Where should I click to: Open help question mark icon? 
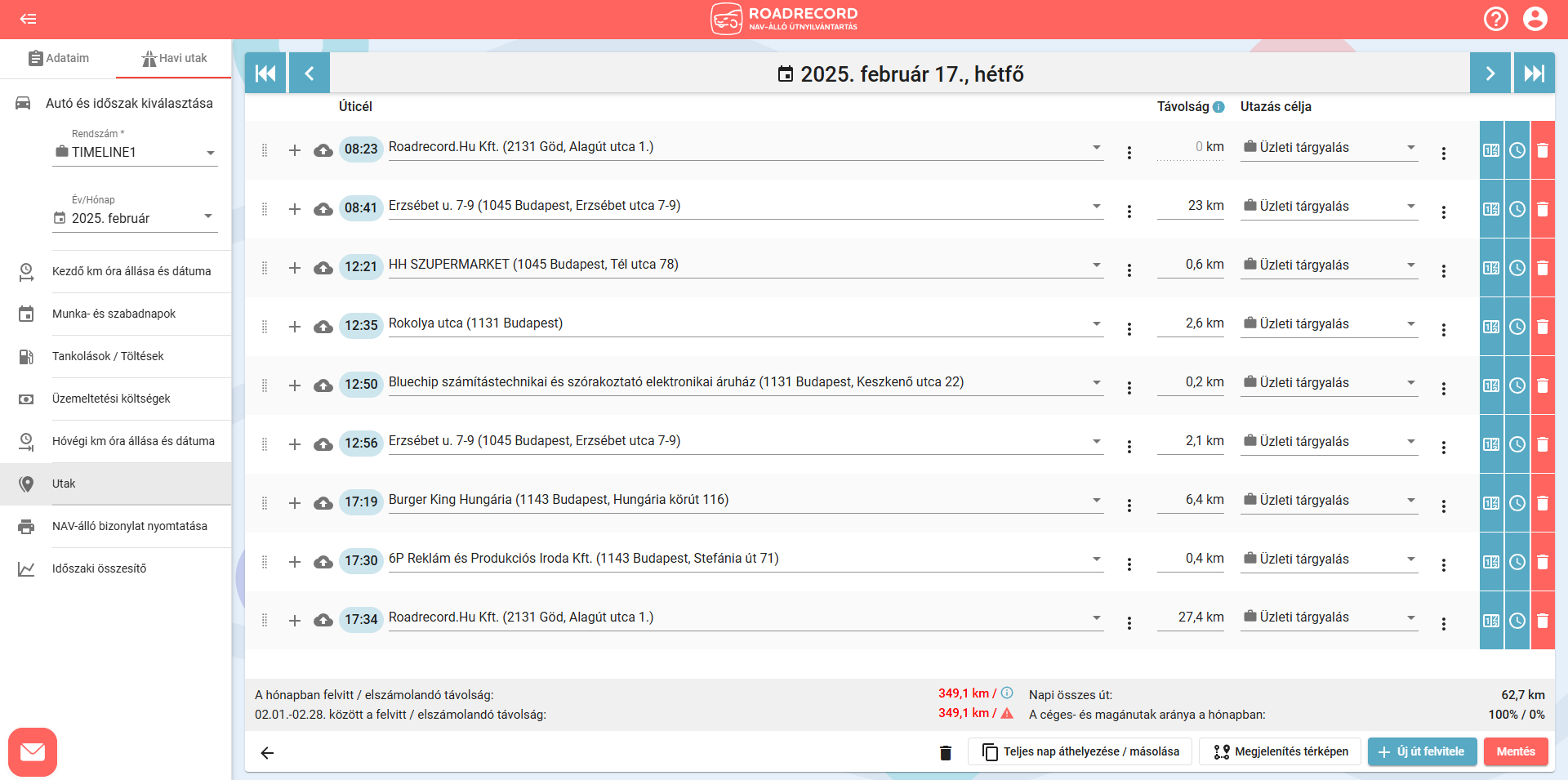[1495, 19]
